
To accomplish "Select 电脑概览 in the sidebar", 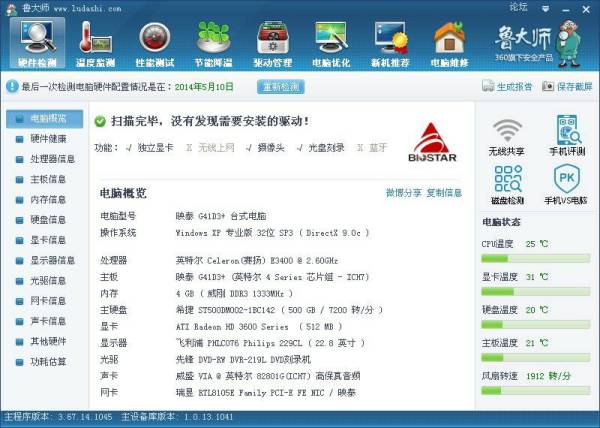I will pyautogui.click(x=45, y=119).
